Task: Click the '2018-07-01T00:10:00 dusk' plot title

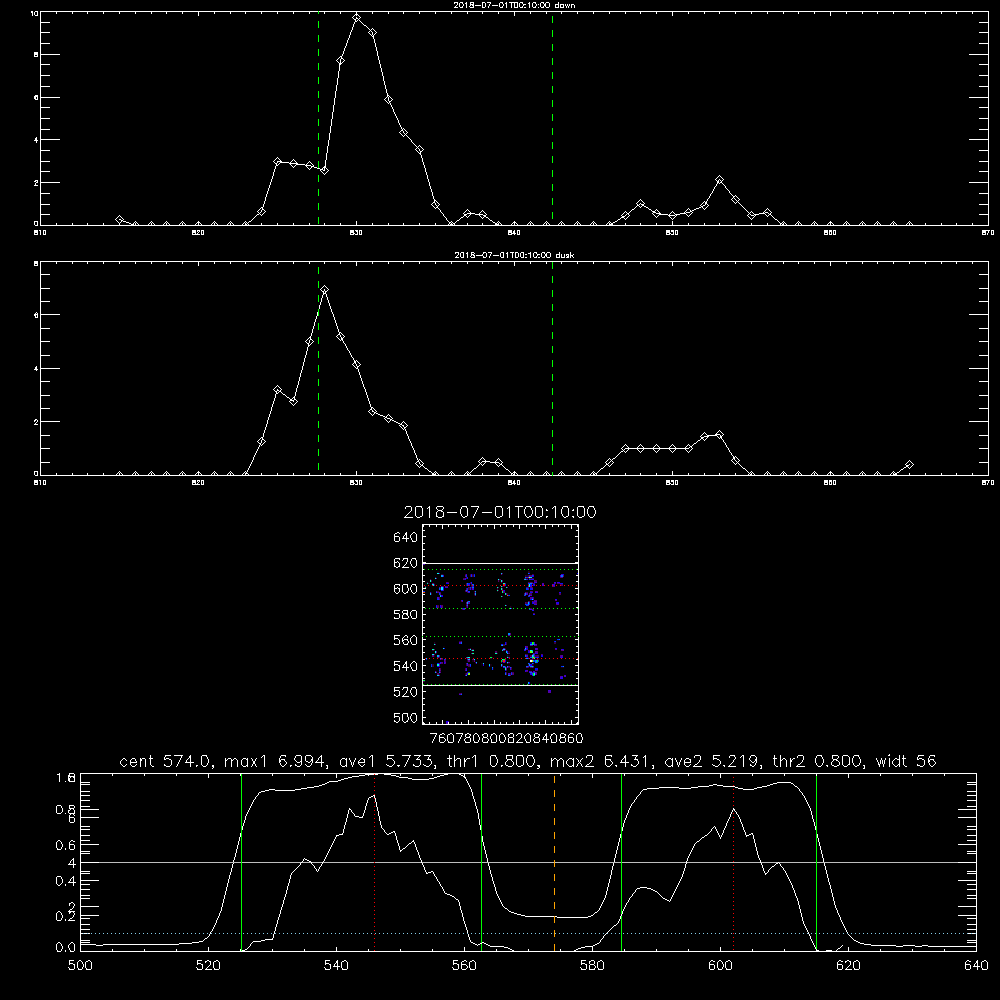Action: [x=514, y=255]
